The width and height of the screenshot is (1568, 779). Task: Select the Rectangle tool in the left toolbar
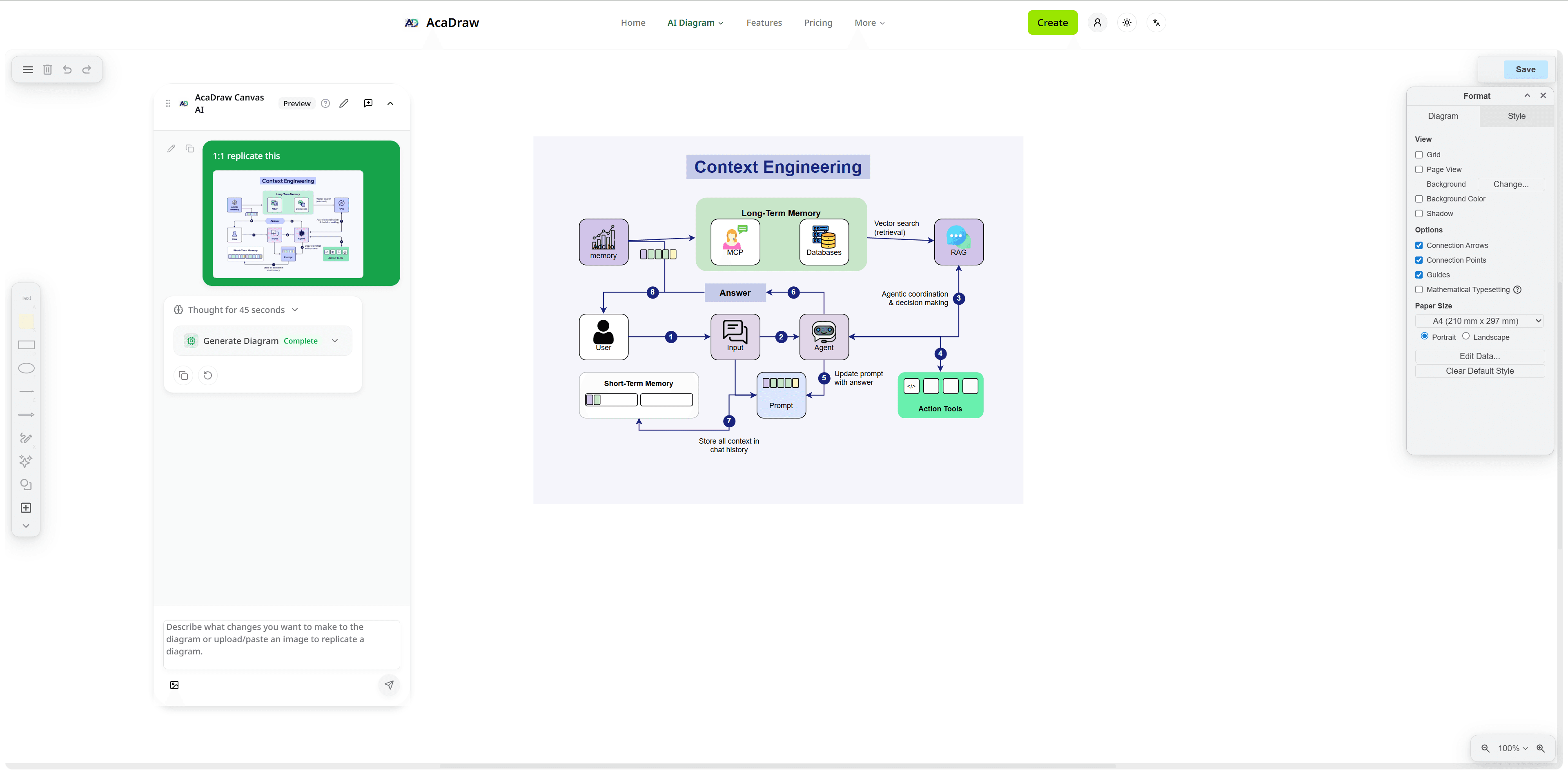26,345
